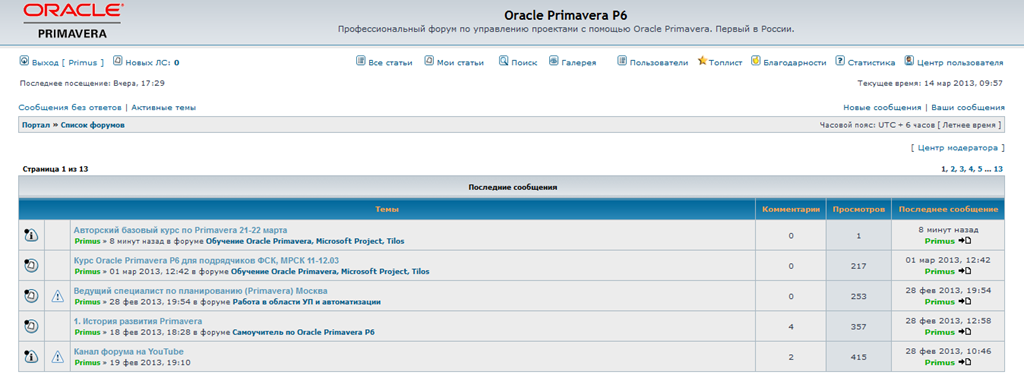Click topic status icon for Курс Oracle Primavera P6 row
Viewport: 1024px width, 375px height.
(x=31, y=266)
